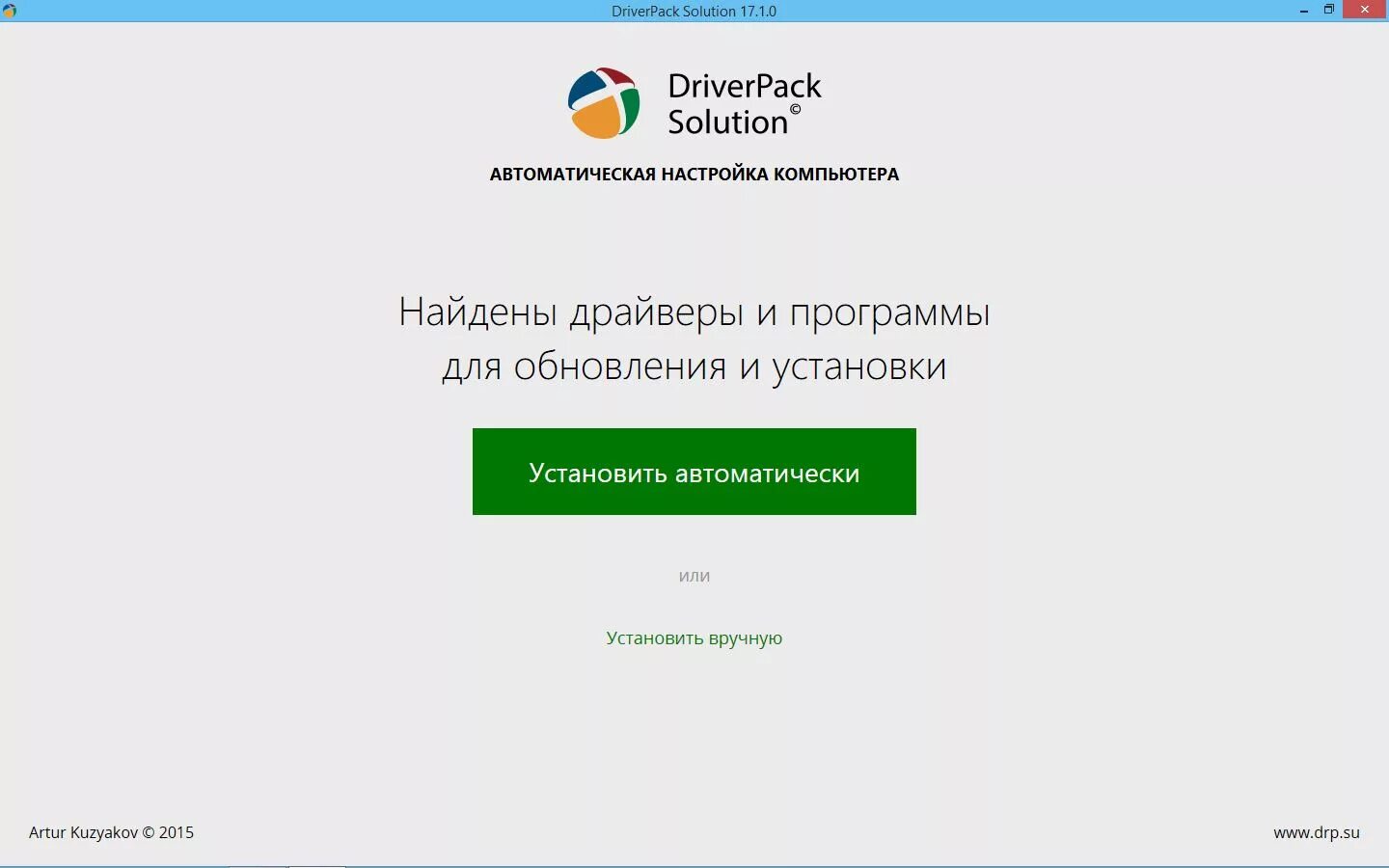1389x868 pixels.
Task: Restore down the DriverPack window
Action: [x=1329, y=10]
